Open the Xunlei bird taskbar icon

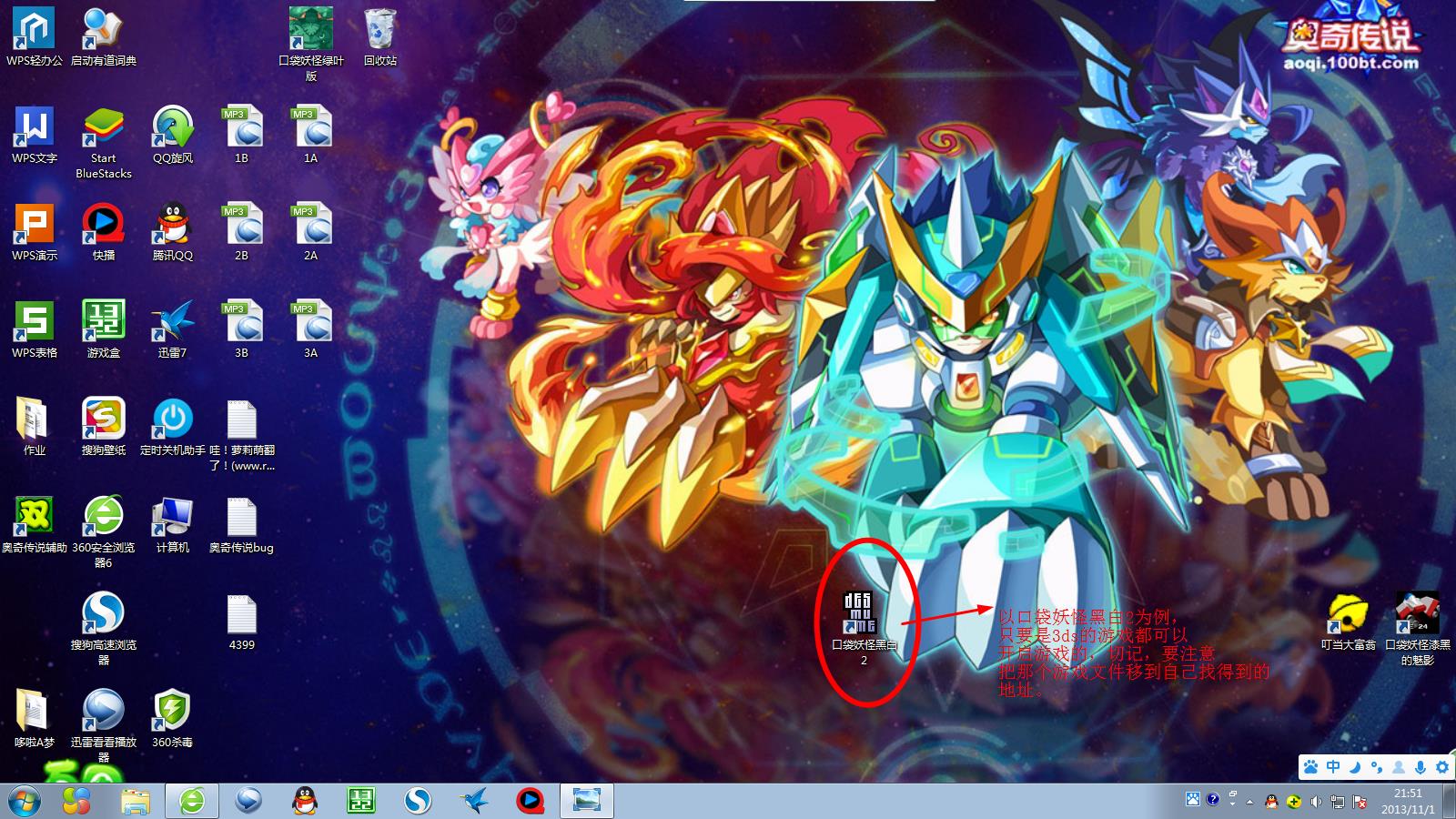474,801
